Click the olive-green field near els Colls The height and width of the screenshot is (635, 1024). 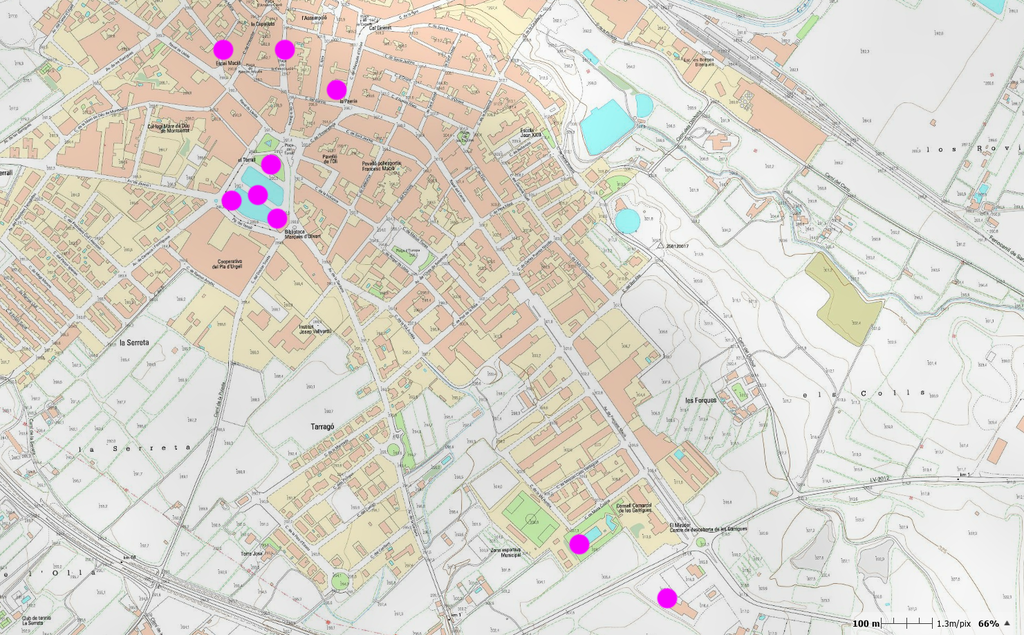click(843, 300)
